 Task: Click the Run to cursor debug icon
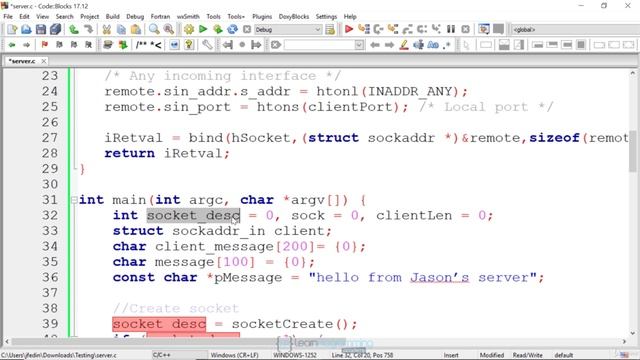point(364,29)
